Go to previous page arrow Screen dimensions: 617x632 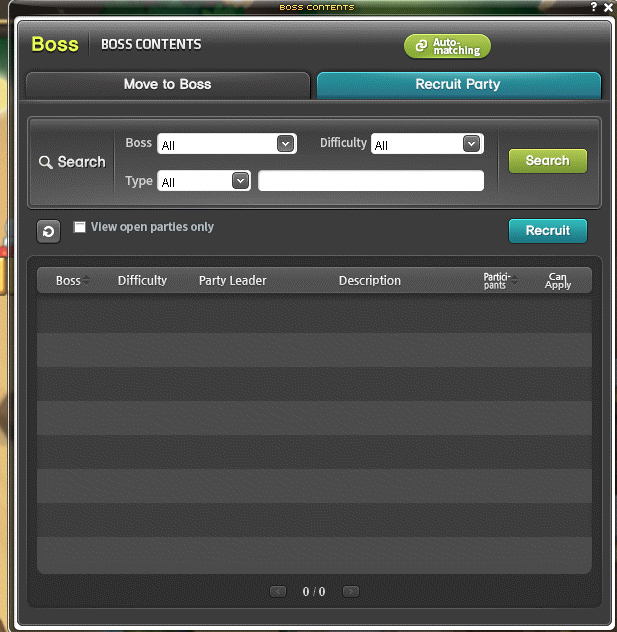click(278, 591)
